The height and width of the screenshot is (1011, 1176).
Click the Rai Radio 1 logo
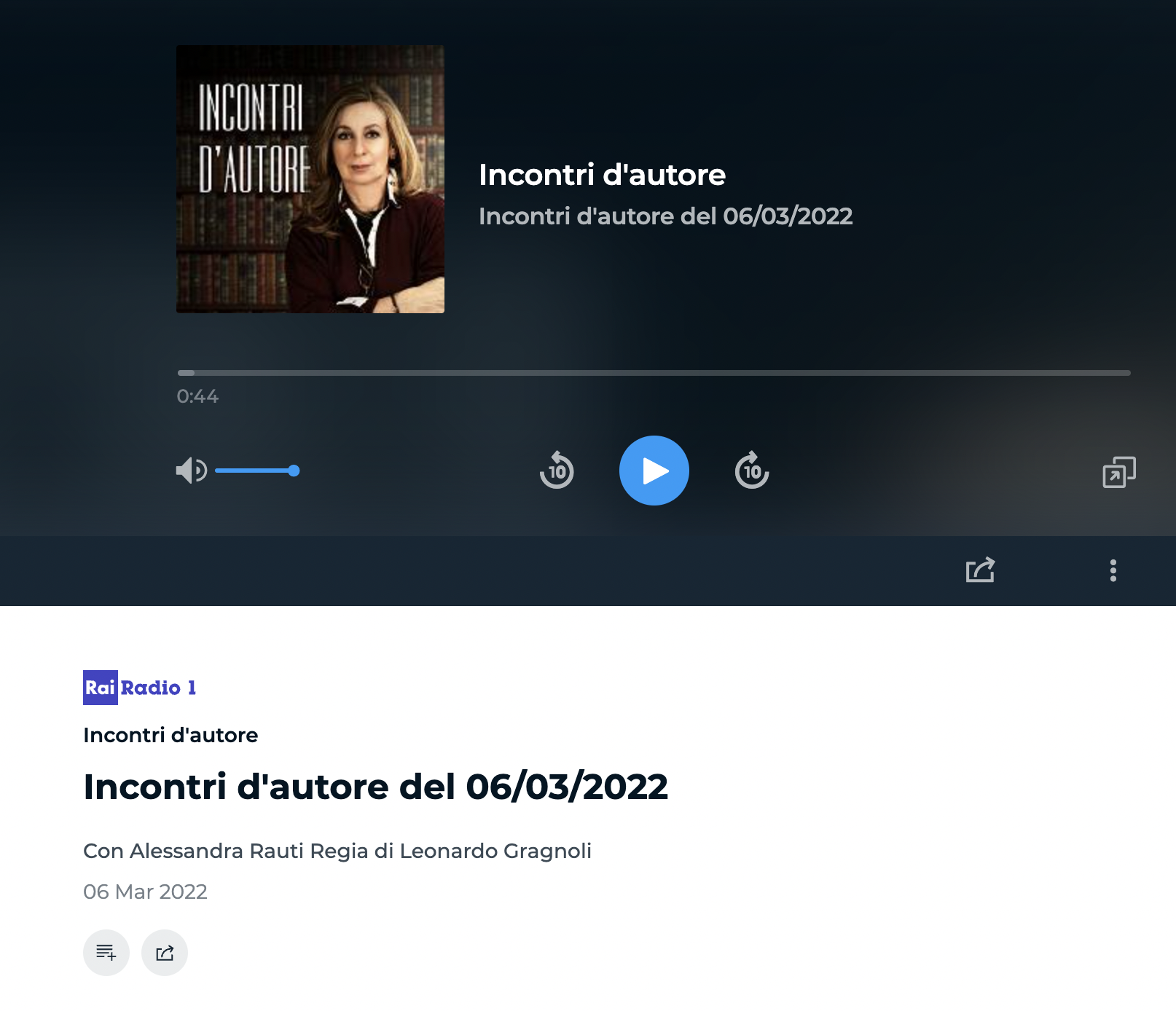tap(140, 688)
